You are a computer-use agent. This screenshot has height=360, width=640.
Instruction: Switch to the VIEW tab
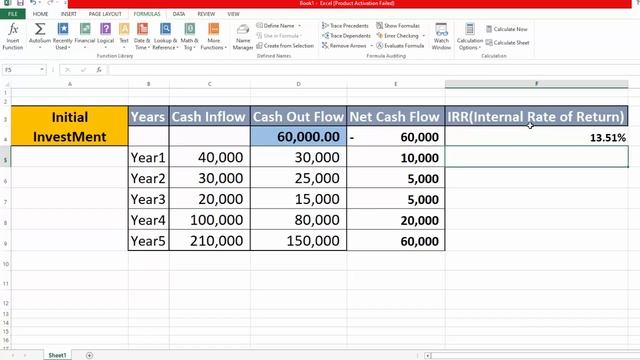pos(233,14)
